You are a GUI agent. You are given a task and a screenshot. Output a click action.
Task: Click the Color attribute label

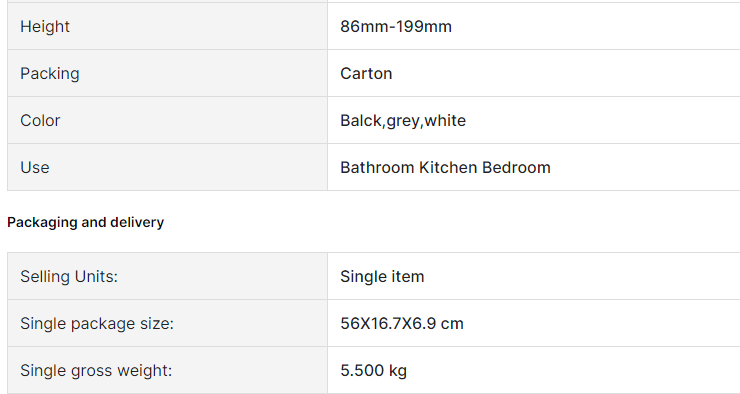coord(40,121)
